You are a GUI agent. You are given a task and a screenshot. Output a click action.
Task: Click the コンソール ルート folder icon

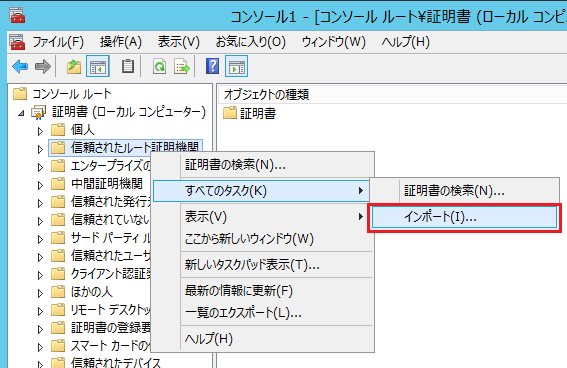tap(20, 94)
